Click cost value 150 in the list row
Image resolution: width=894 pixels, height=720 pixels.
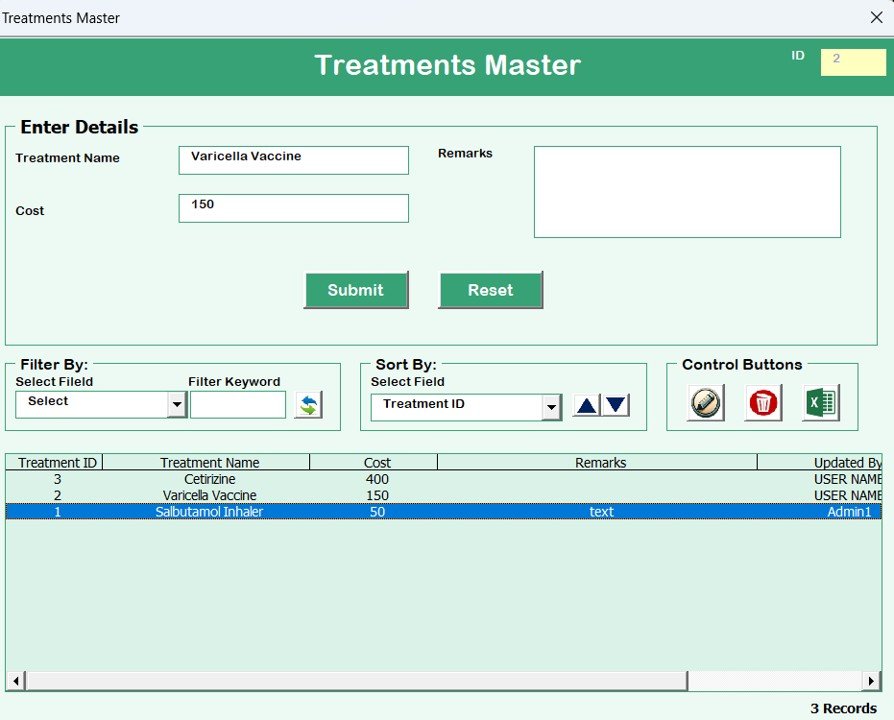pyautogui.click(x=377, y=495)
